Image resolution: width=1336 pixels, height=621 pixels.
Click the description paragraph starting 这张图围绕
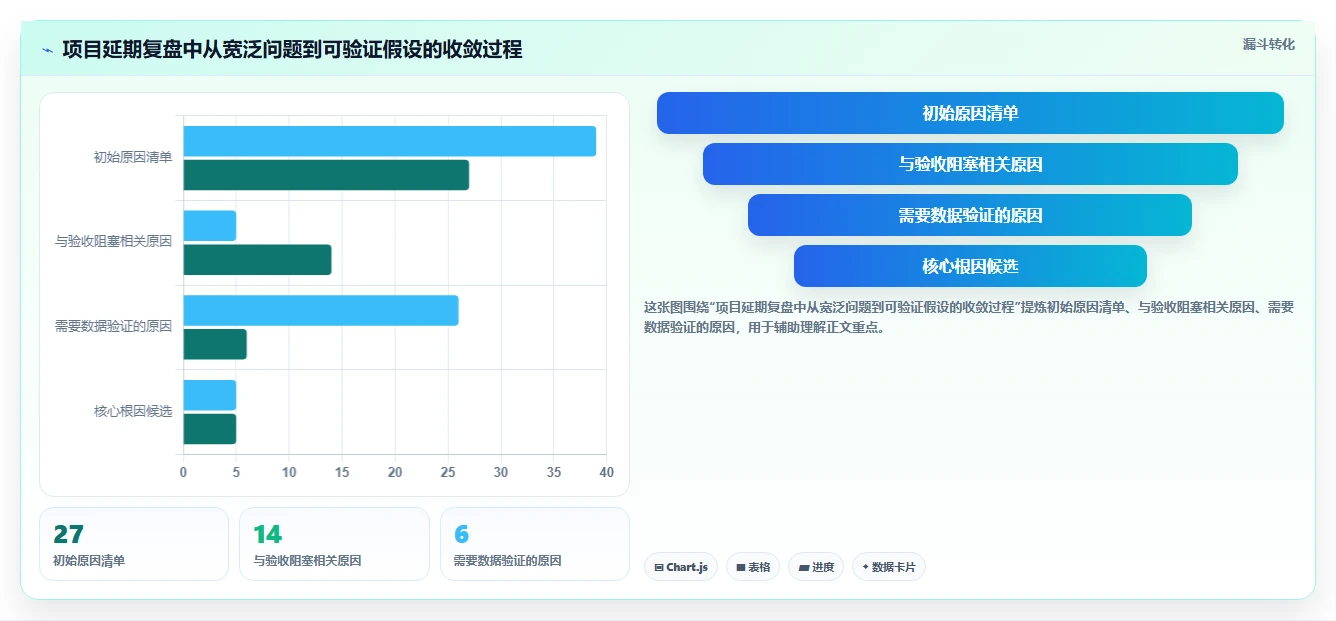click(x=969, y=317)
